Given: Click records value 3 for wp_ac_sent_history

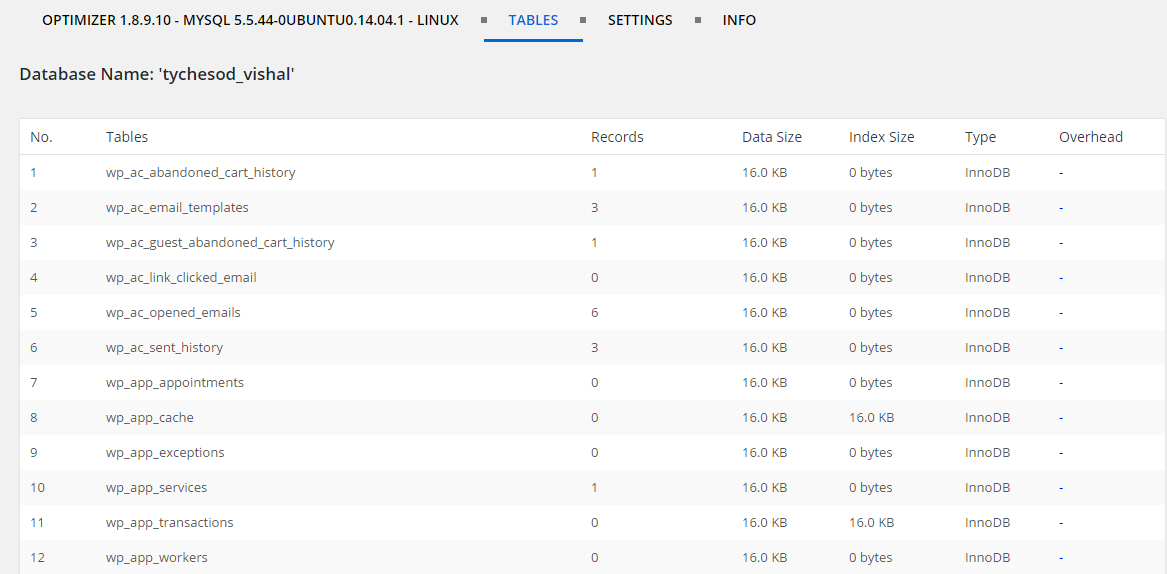Looking at the screenshot, I should point(595,348).
